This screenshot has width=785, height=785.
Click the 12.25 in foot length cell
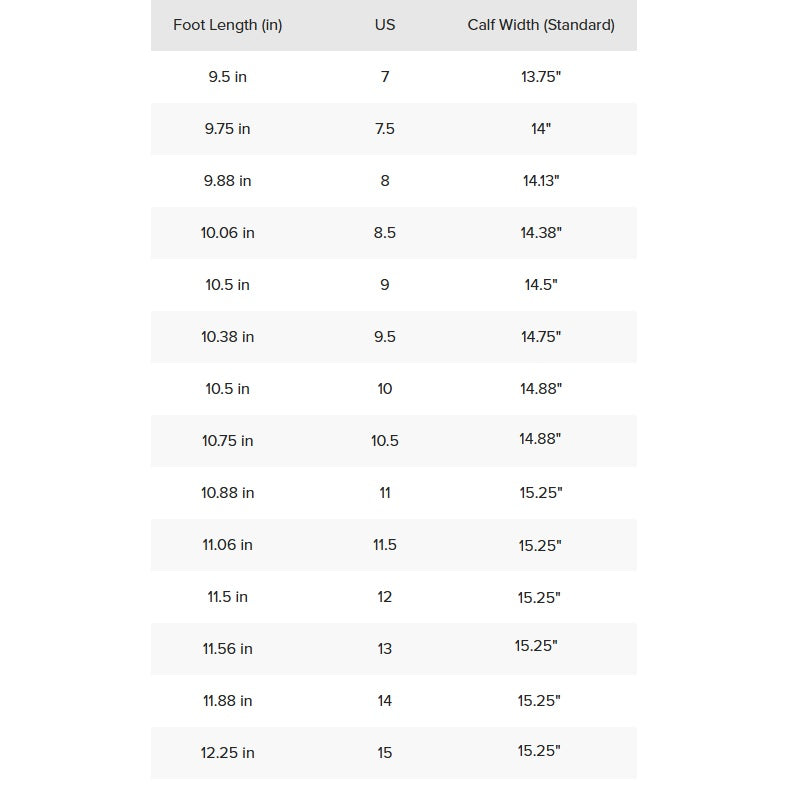(227, 753)
